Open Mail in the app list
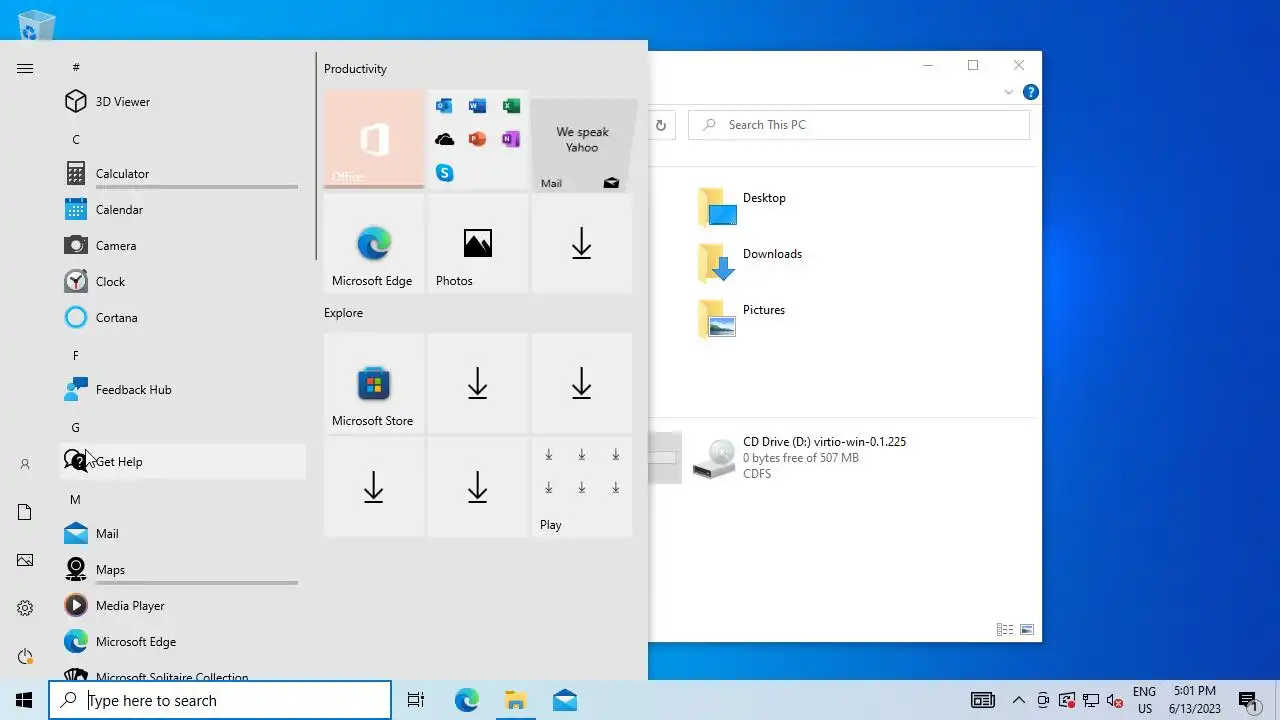The image size is (1280, 720). [183, 534]
